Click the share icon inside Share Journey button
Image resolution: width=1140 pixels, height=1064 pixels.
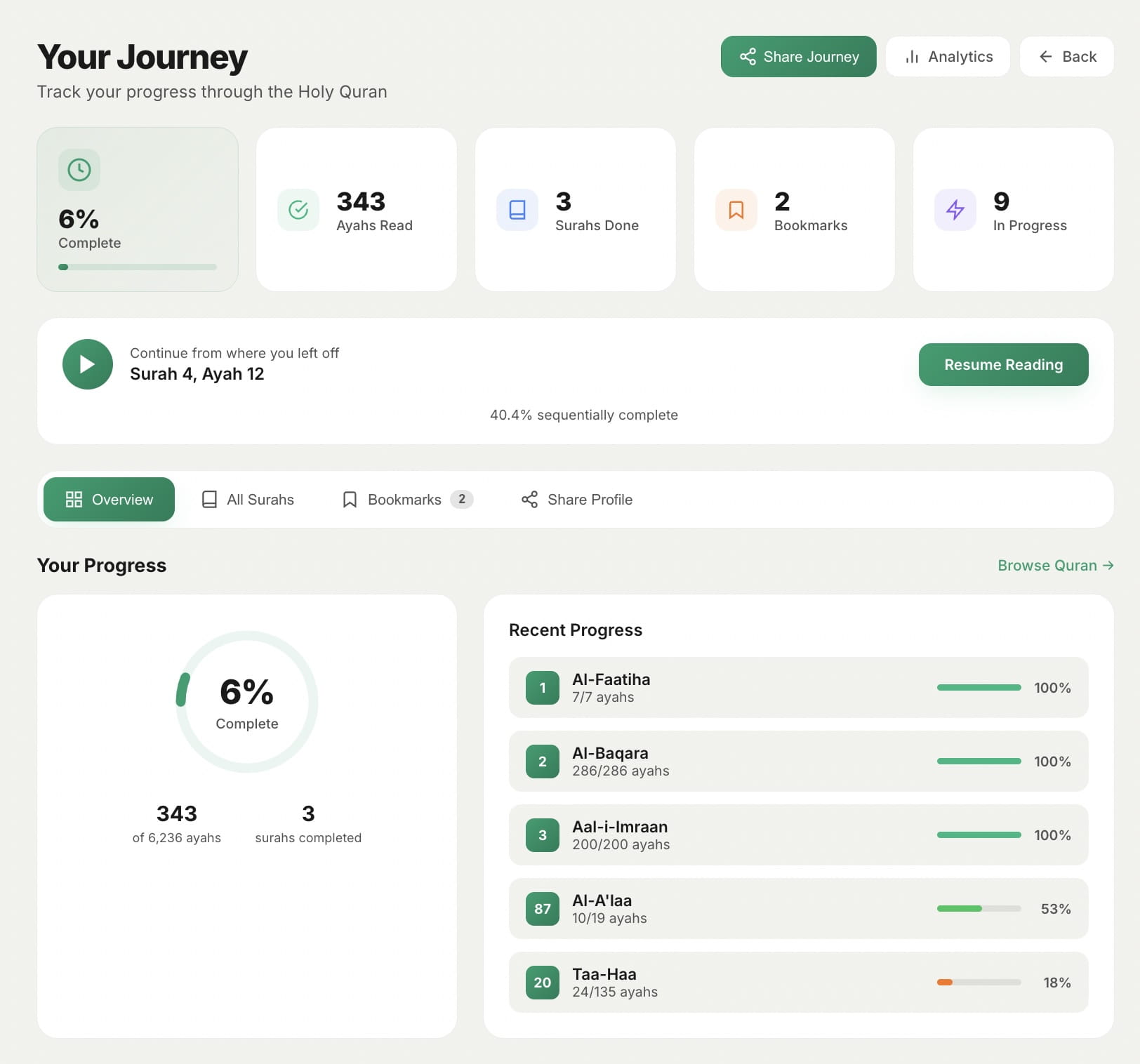[x=748, y=57]
